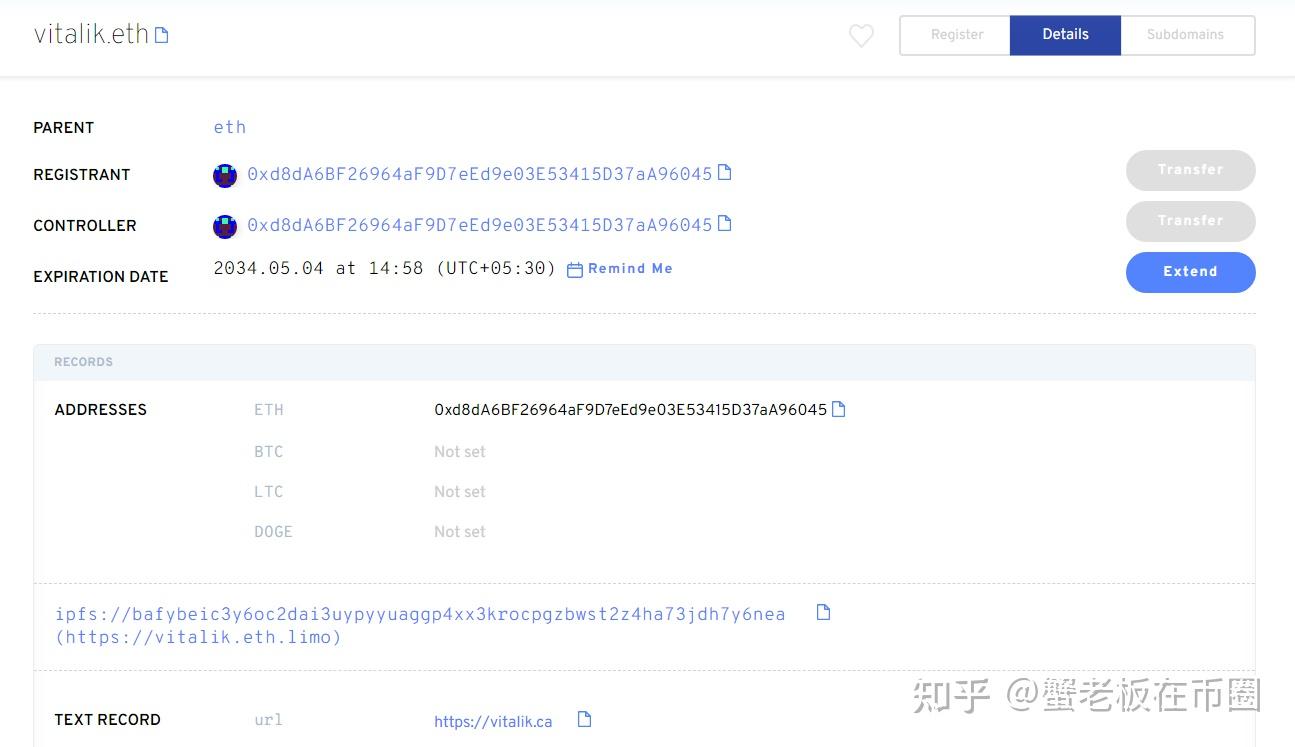Copy the IPFS content hash
The height and width of the screenshot is (747, 1295).
(x=822, y=611)
